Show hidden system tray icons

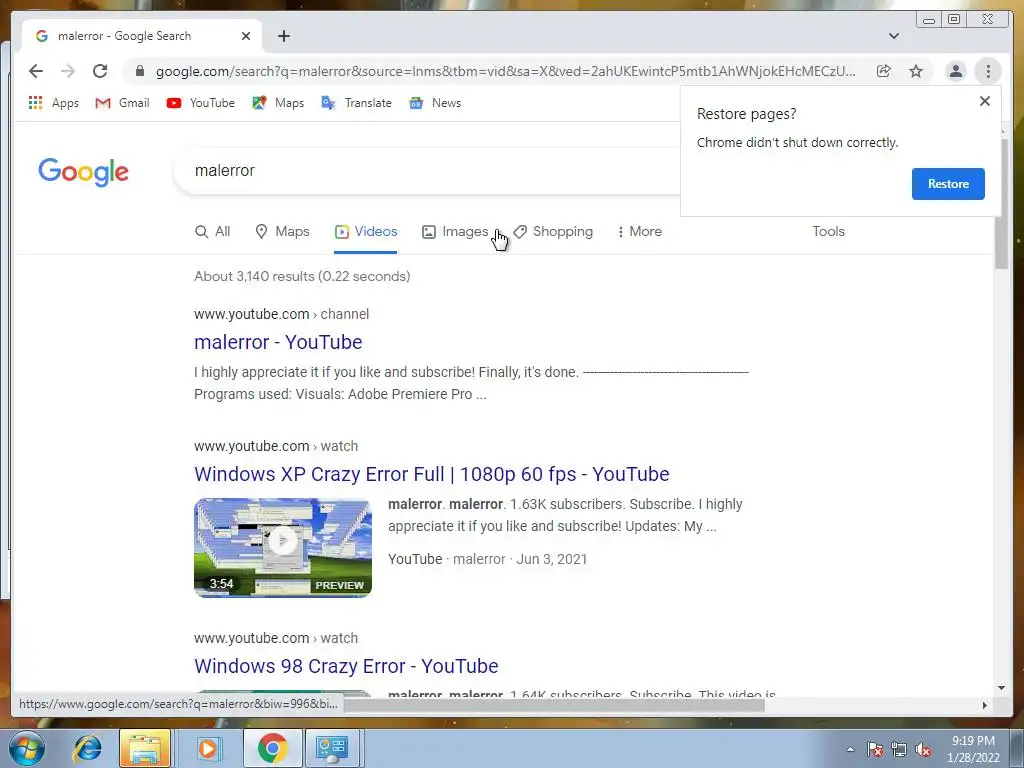pos(850,750)
